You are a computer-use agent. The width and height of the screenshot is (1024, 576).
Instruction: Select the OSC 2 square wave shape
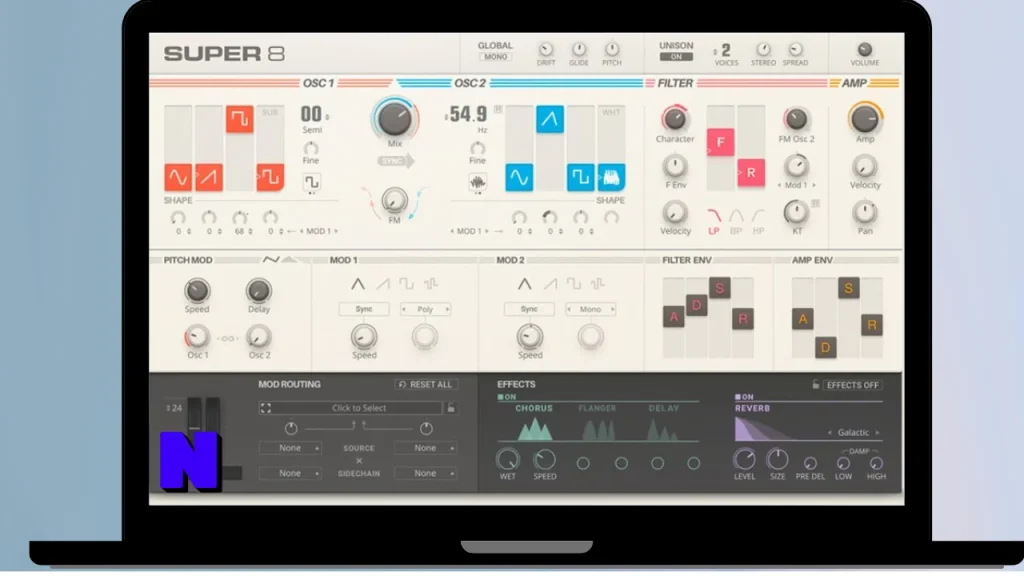tap(581, 177)
